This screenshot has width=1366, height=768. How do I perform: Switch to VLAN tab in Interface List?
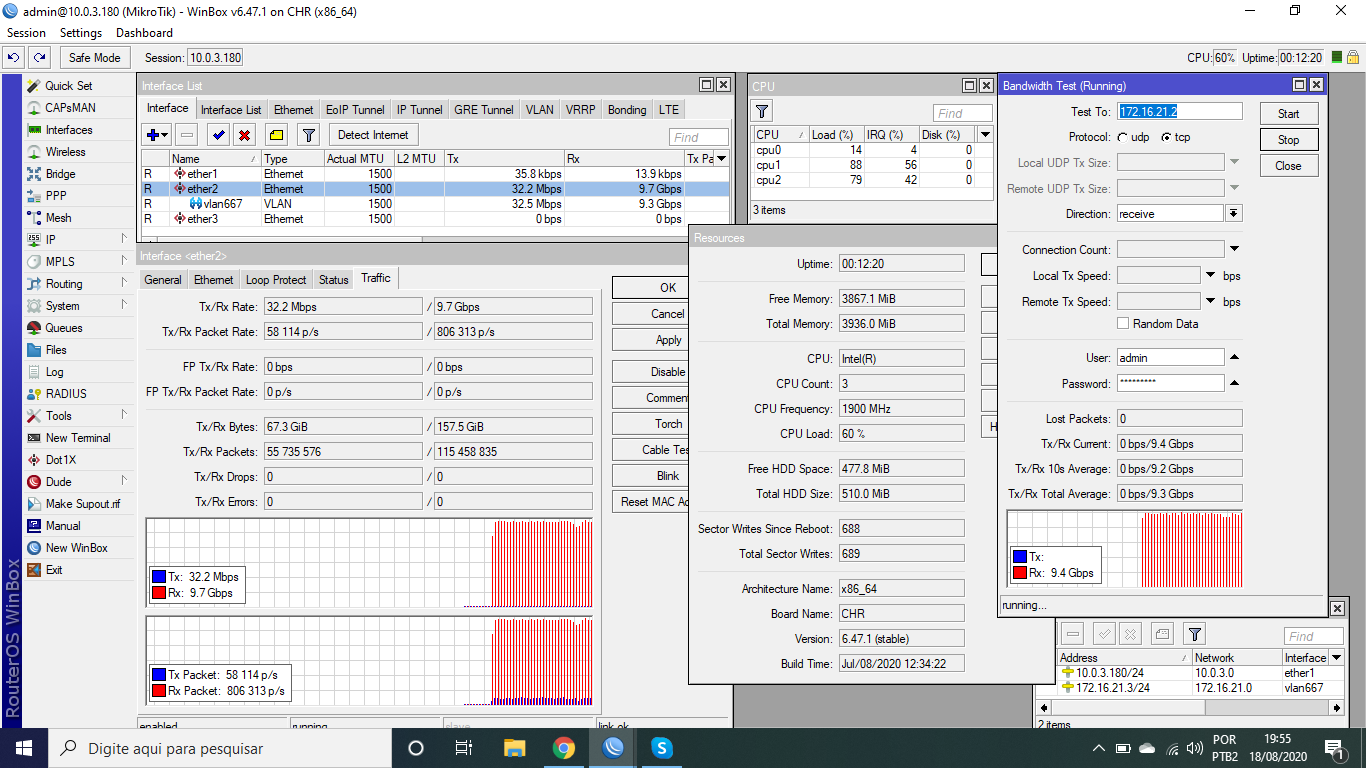(x=540, y=110)
